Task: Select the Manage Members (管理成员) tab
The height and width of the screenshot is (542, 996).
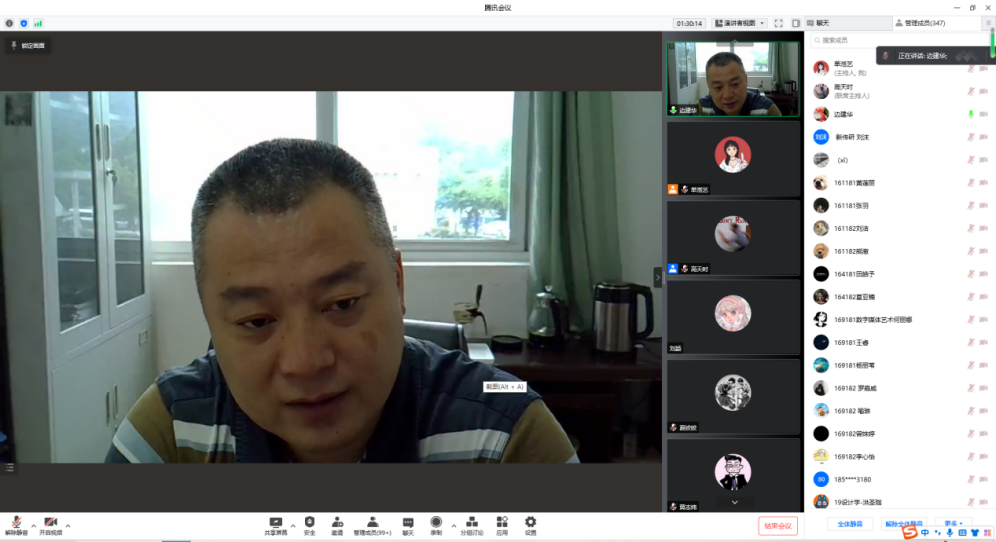Action: click(924, 23)
